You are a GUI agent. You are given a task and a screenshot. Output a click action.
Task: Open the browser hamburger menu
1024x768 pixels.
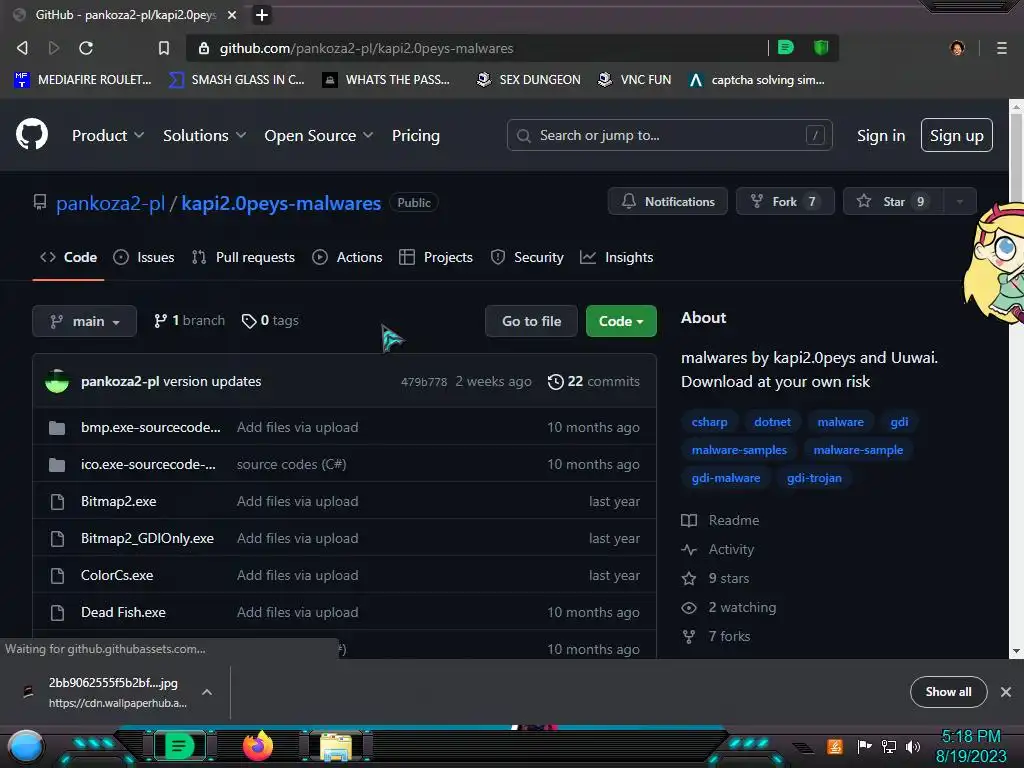(x=1001, y=48)
